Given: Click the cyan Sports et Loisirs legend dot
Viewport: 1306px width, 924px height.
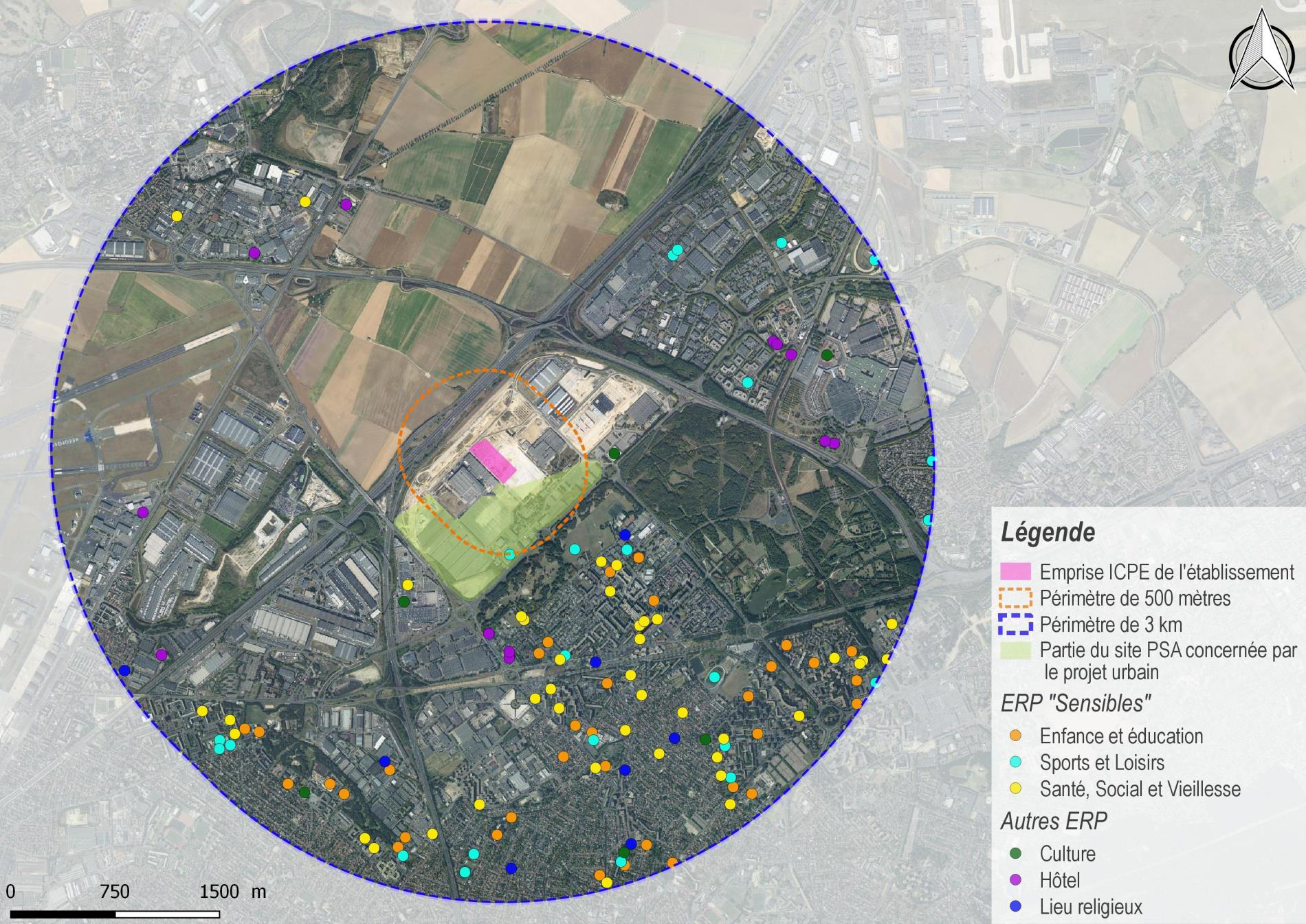Looking at the screenshot, I should pos(1014,762).
